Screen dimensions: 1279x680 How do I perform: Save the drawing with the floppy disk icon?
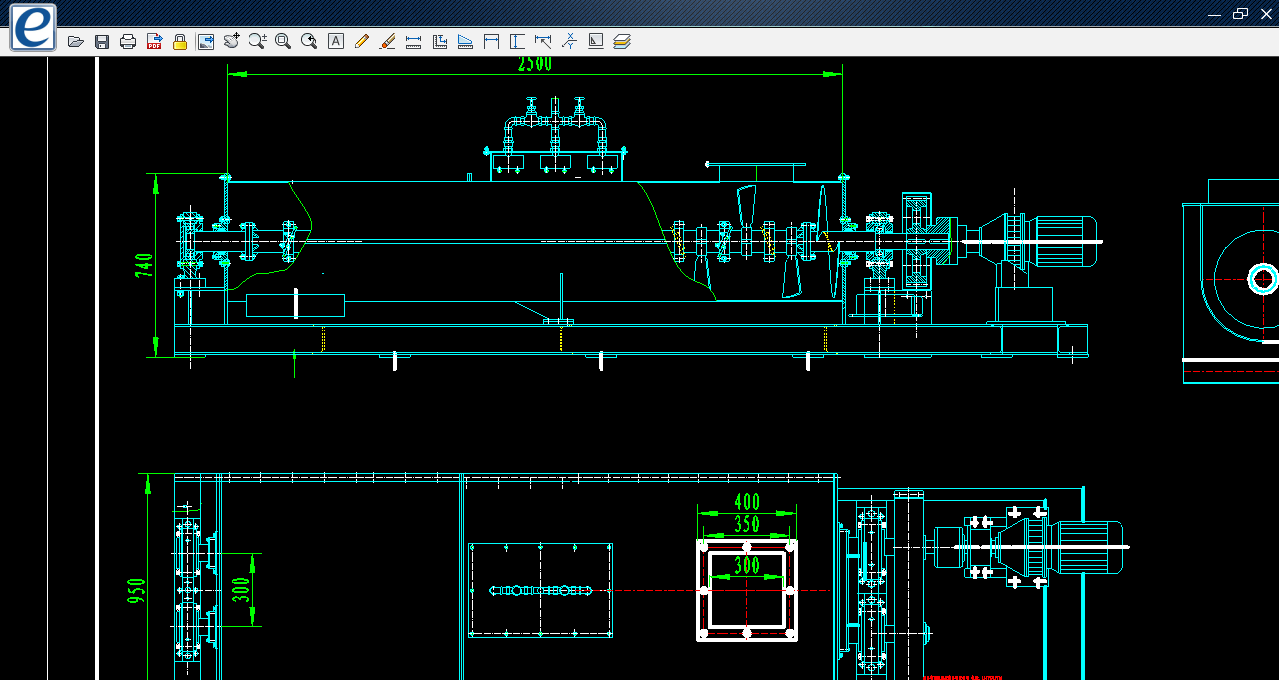pyautogui.click(x=101, y=41)
